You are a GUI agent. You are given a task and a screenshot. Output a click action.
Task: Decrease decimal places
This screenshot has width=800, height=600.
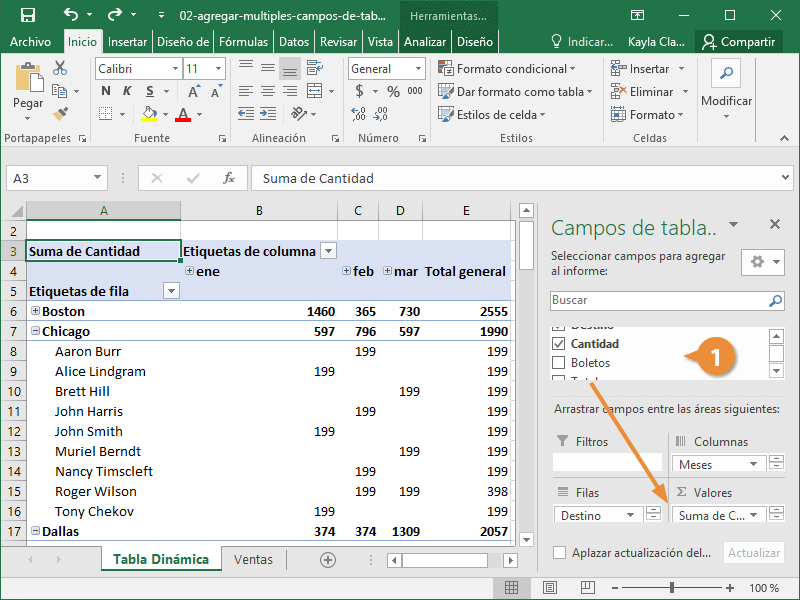coord(381,114)
